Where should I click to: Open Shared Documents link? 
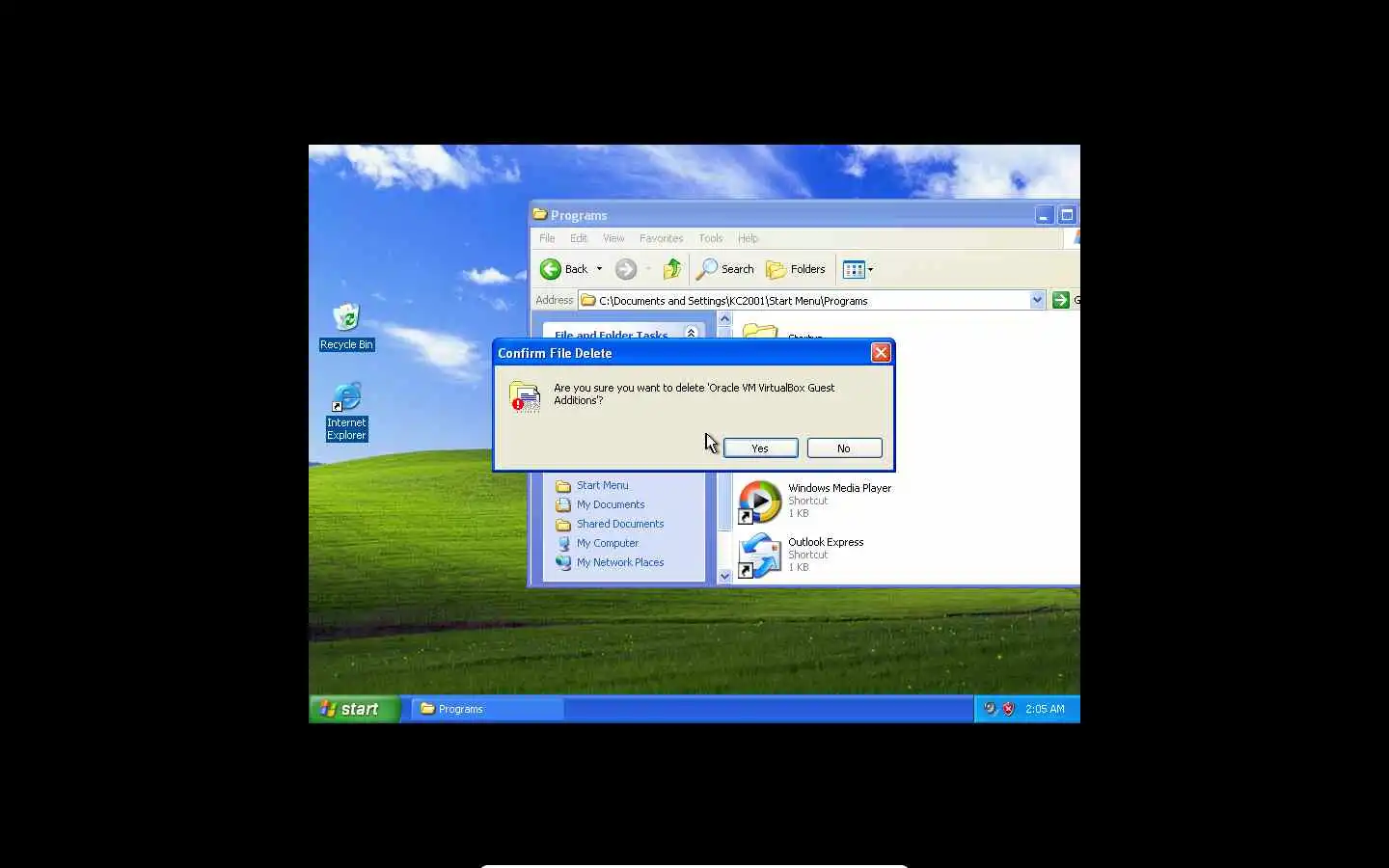click(620, 524)
